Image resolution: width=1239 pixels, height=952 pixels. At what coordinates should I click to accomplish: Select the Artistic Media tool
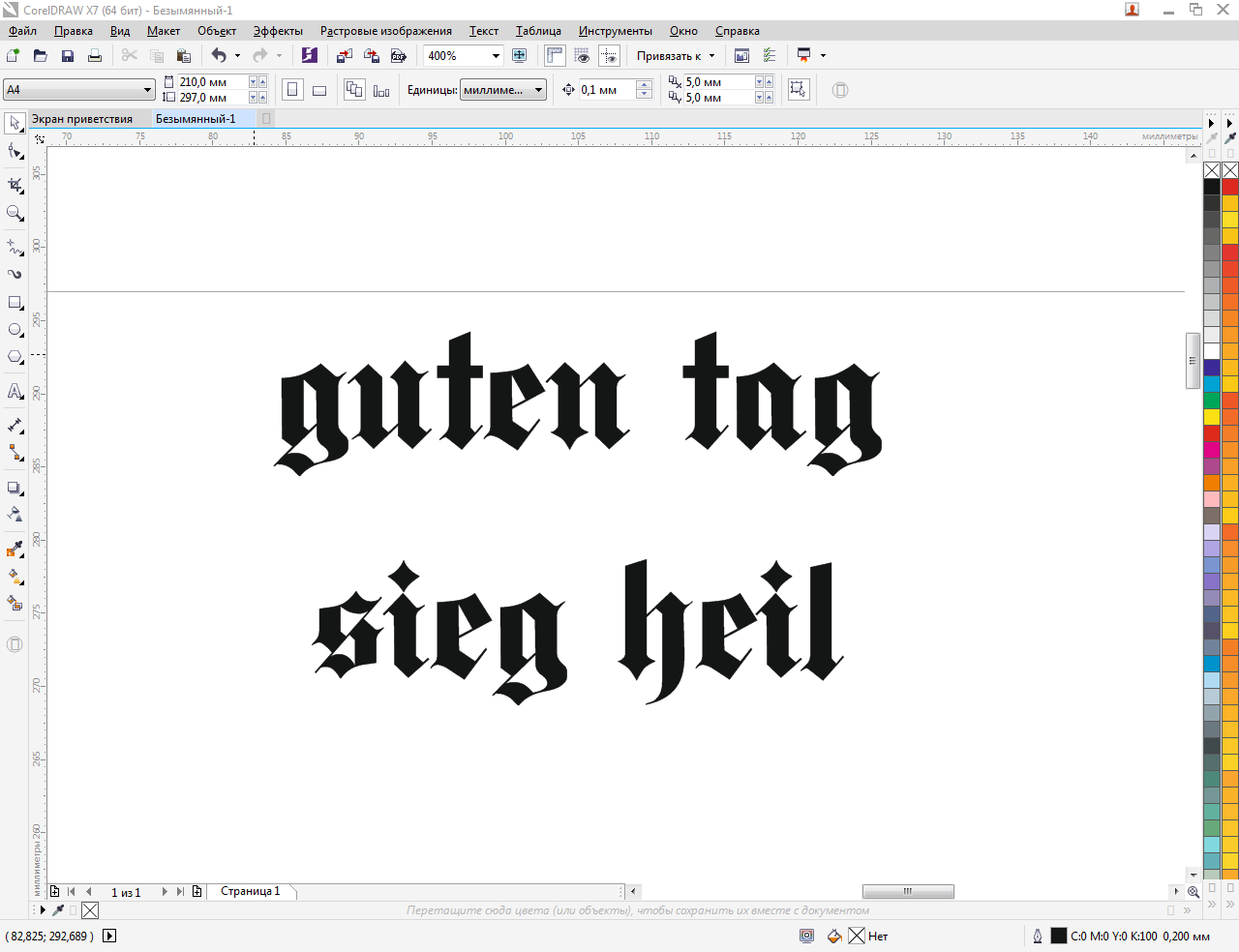point(15,275)
